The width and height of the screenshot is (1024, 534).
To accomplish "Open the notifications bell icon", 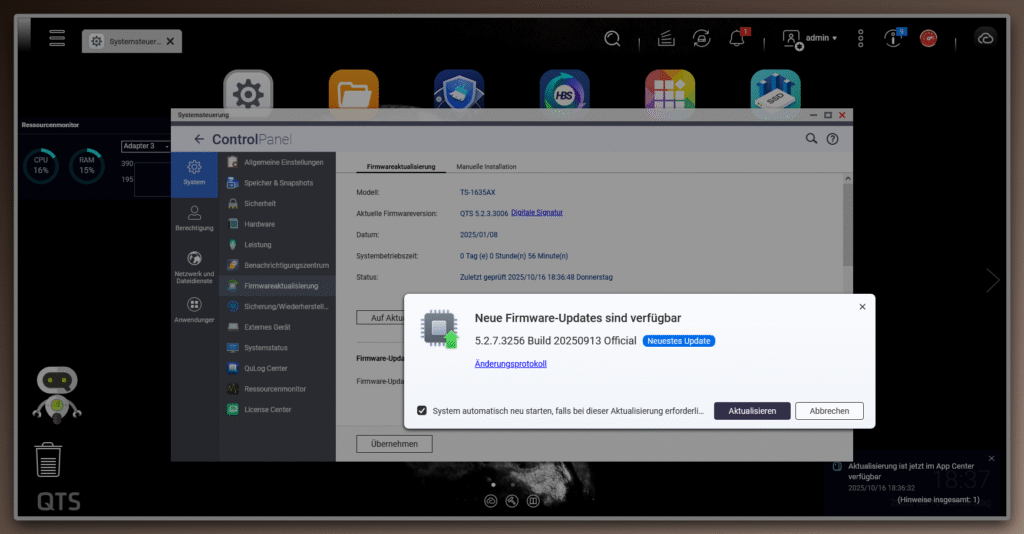I will pos(737,38).
